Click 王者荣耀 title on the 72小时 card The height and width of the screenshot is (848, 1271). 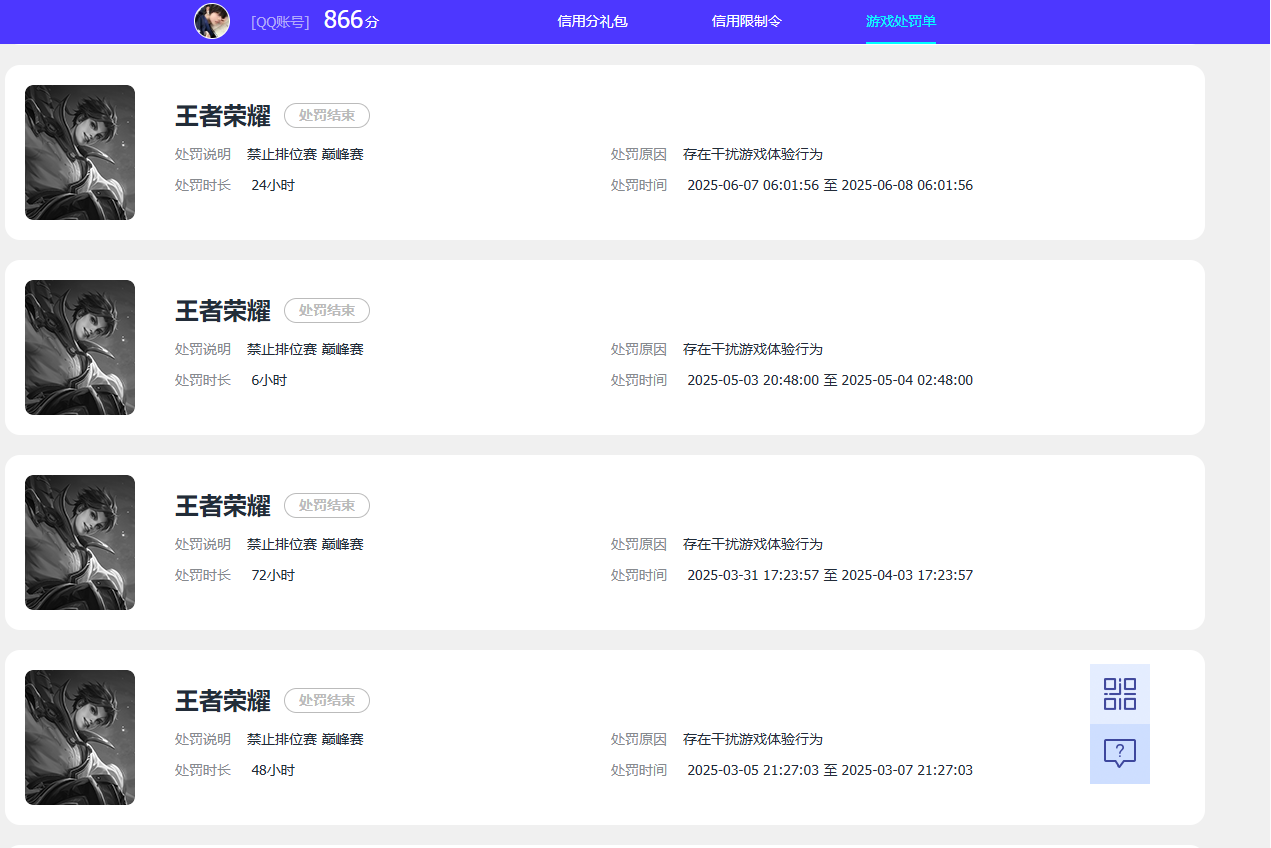223,506
